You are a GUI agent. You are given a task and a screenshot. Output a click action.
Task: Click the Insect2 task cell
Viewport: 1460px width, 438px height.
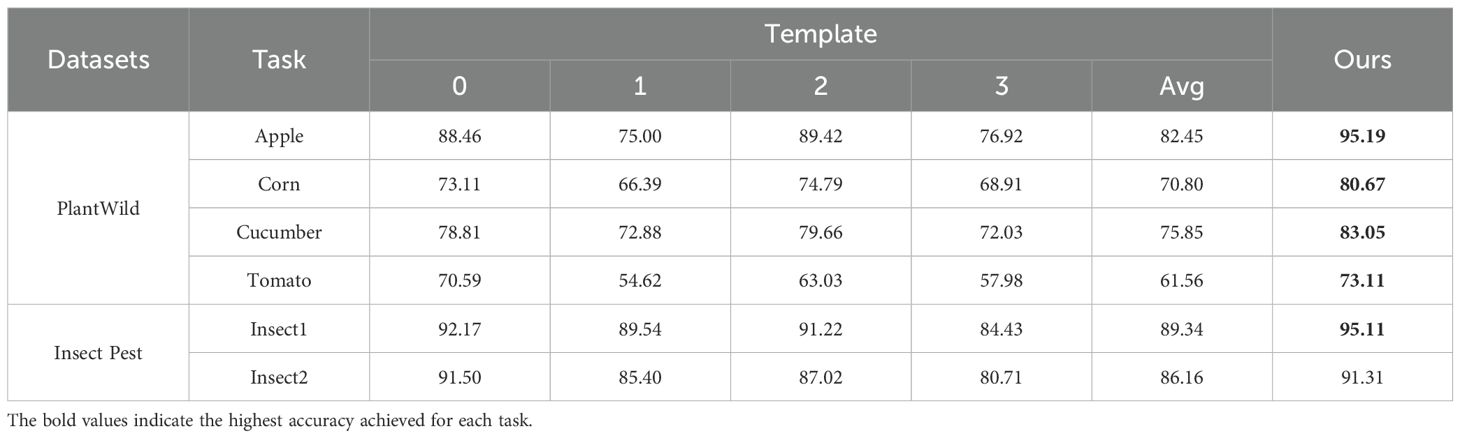[x=279, y=377]
